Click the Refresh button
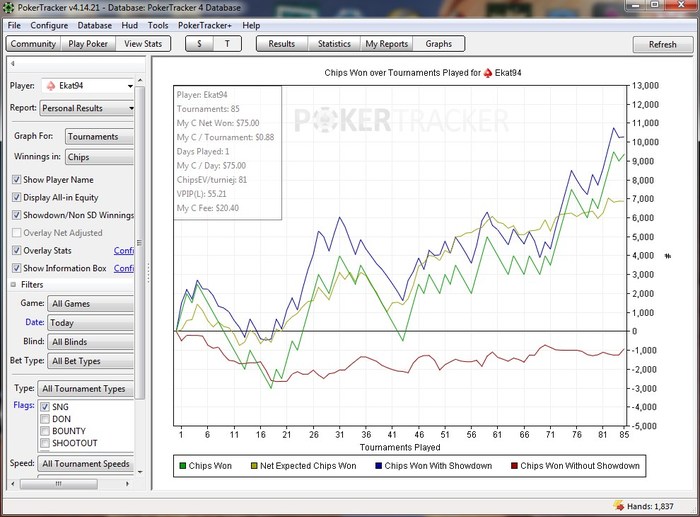Screen dimensions: 700x517 point(662,44)
